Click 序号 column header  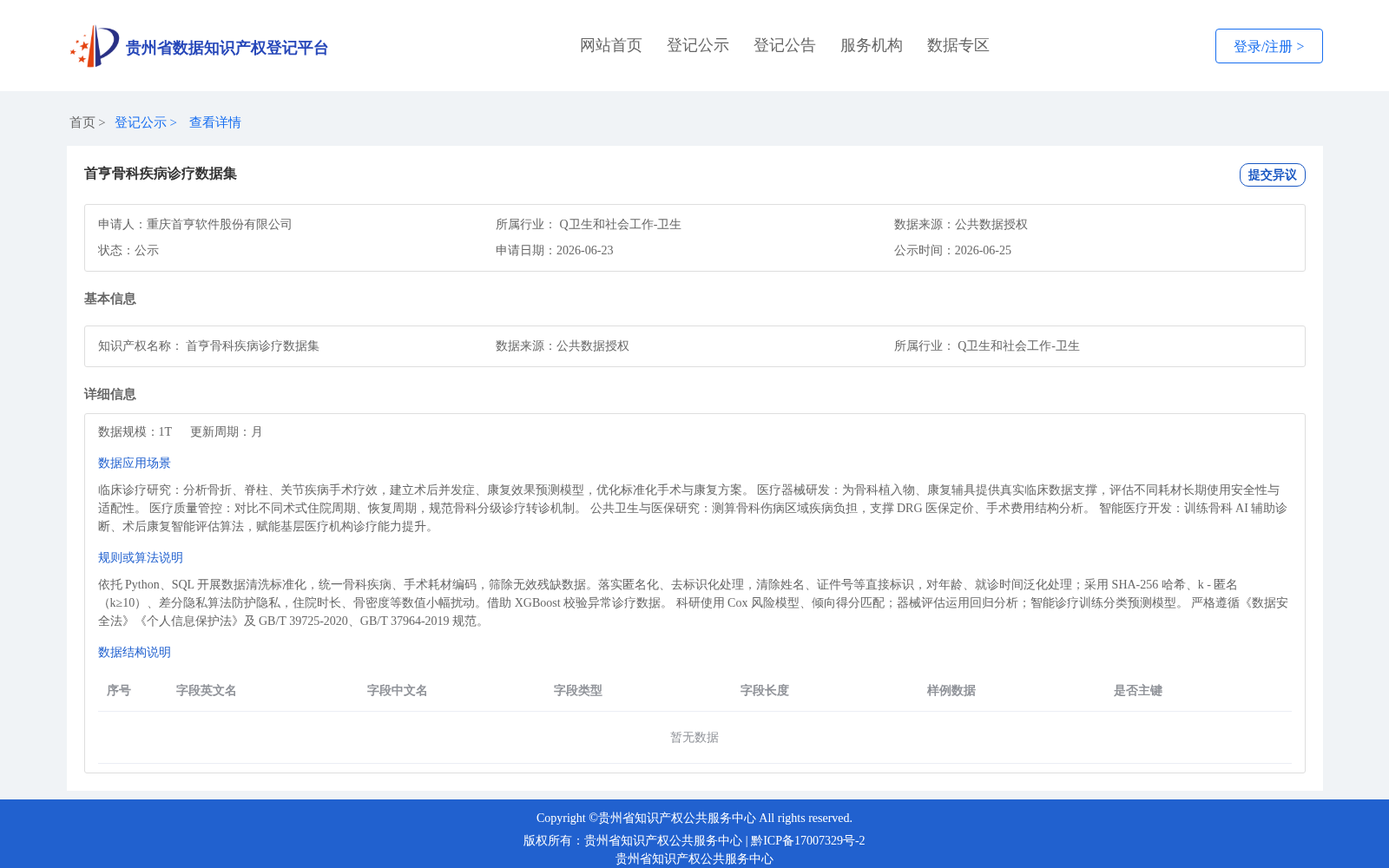pyautogui.click(x=119, y=690)
